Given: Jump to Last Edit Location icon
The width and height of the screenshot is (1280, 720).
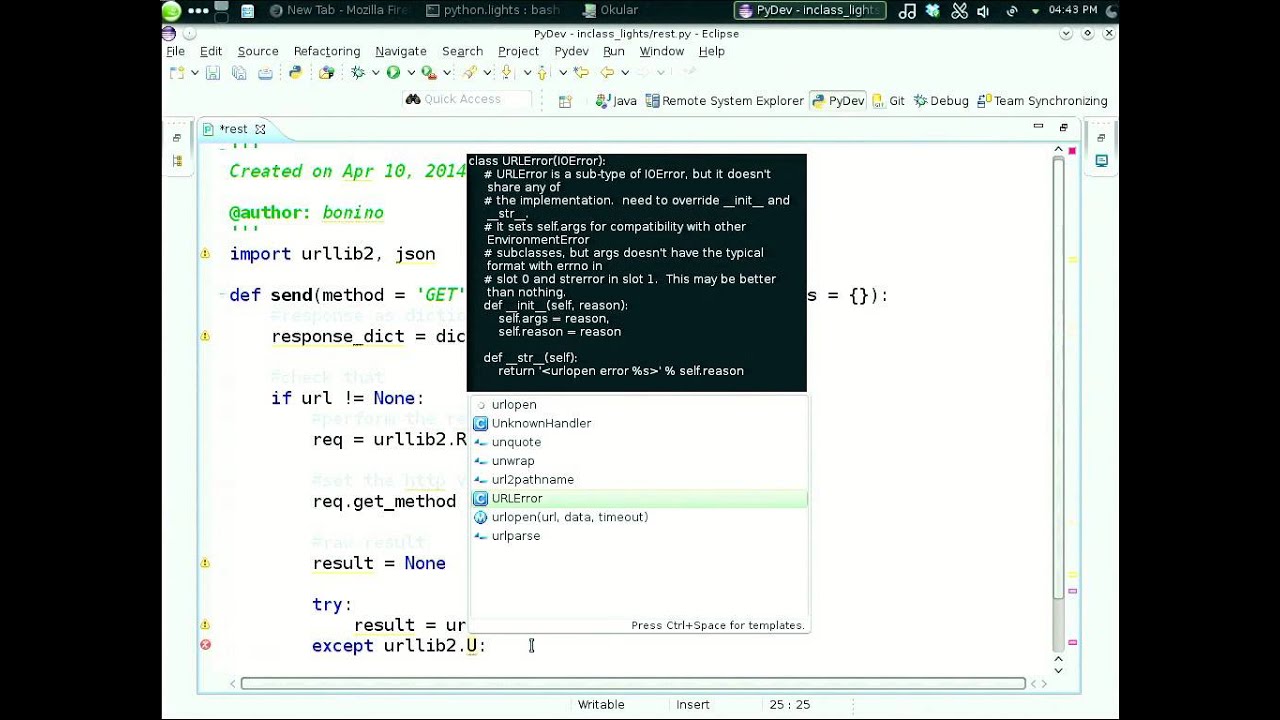Looking at the screenshot, I should pyautogui.click(x=581, y=72).
